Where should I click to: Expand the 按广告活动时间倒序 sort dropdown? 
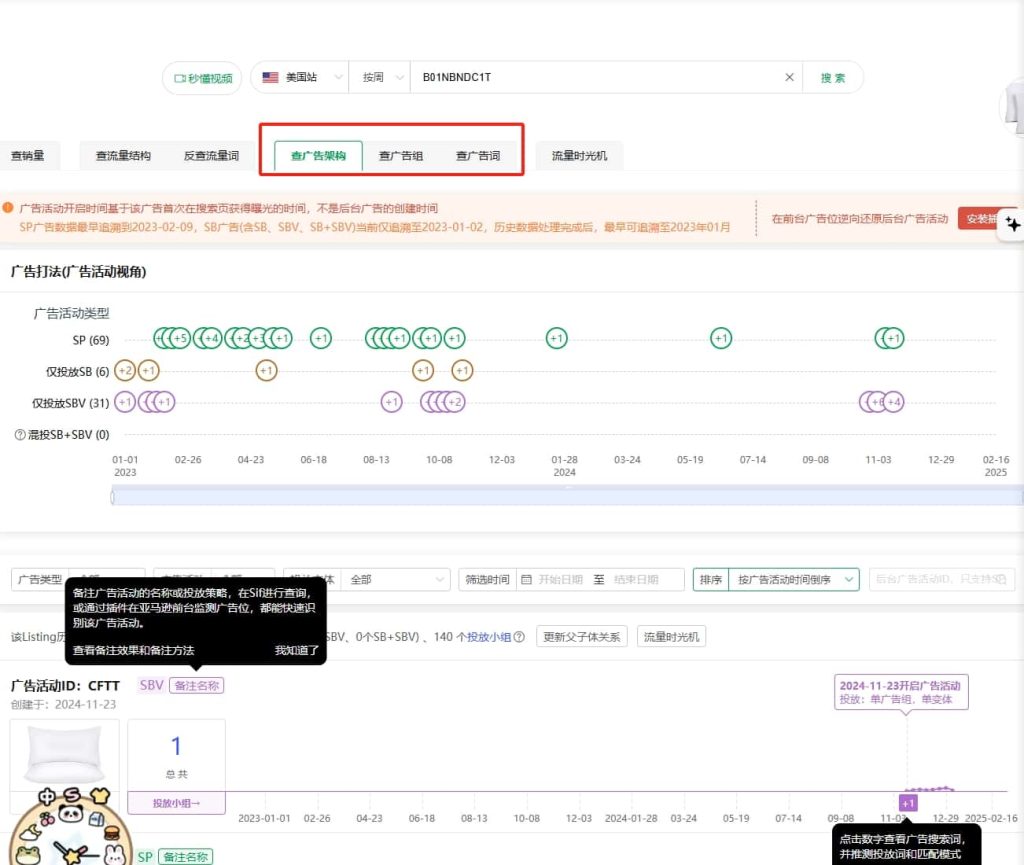(793, 580)
